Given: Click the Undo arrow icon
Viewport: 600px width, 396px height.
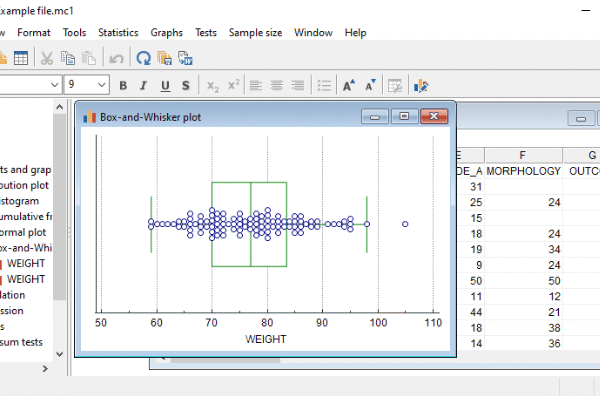Looking at the screenshot, I should pyautogui.click(x=116, y=58).
